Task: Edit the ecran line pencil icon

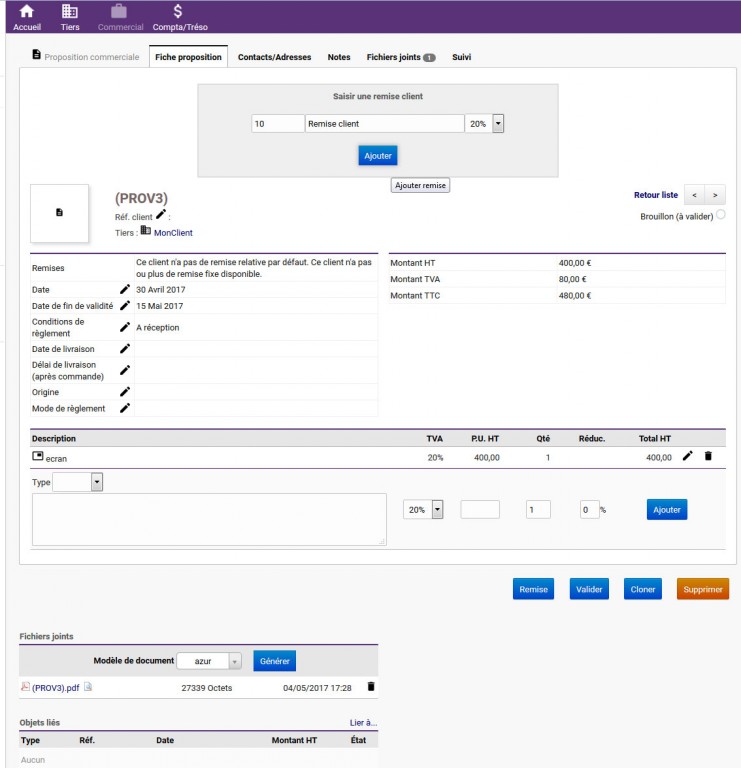Action: (x=688, y=456)
